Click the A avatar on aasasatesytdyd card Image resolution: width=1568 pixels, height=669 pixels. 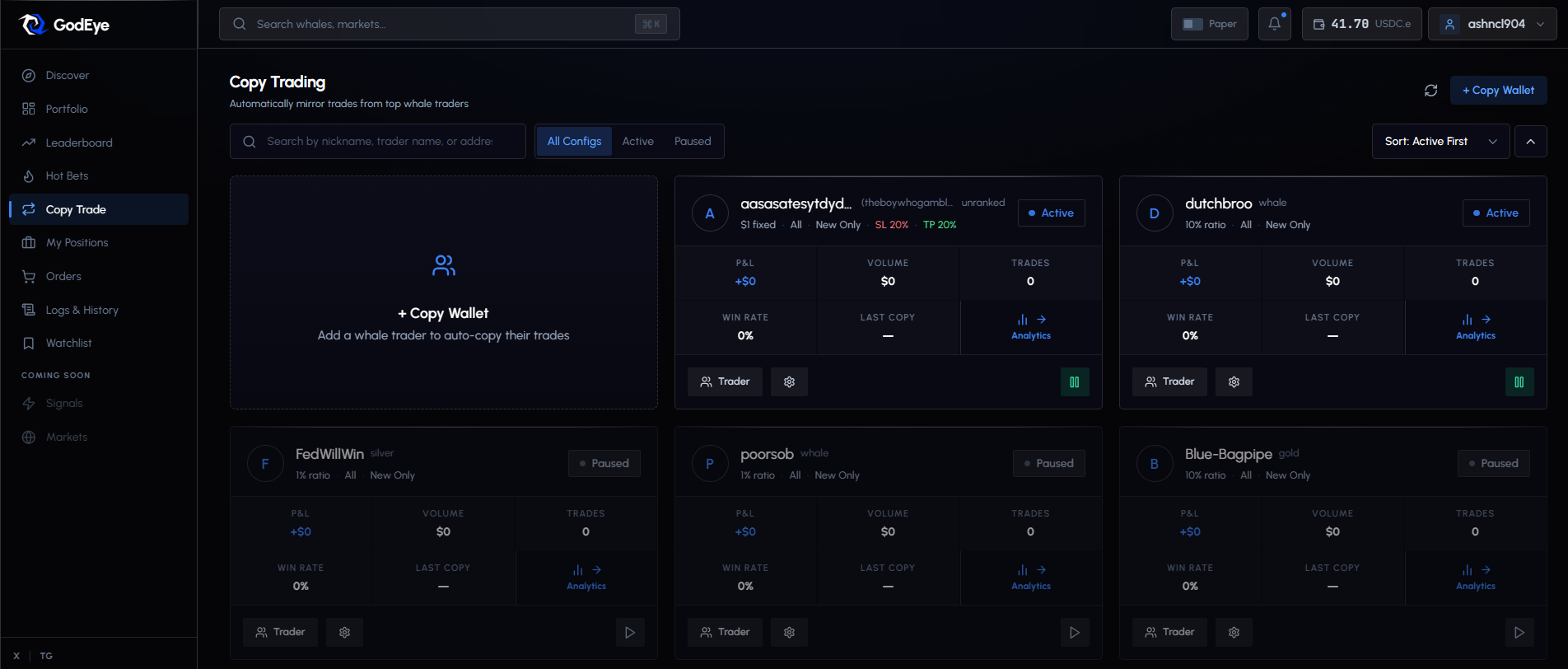[710, 213]
